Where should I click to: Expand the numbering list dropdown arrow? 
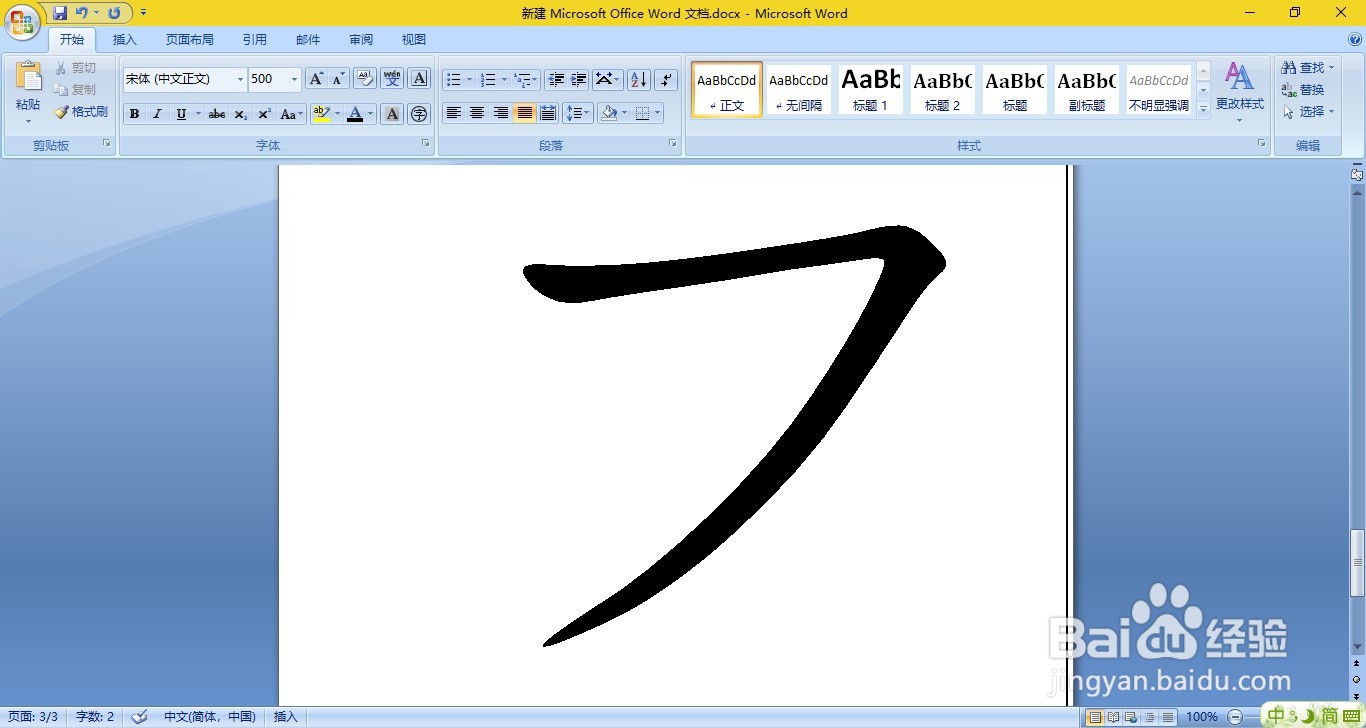(x=504, y=79)
